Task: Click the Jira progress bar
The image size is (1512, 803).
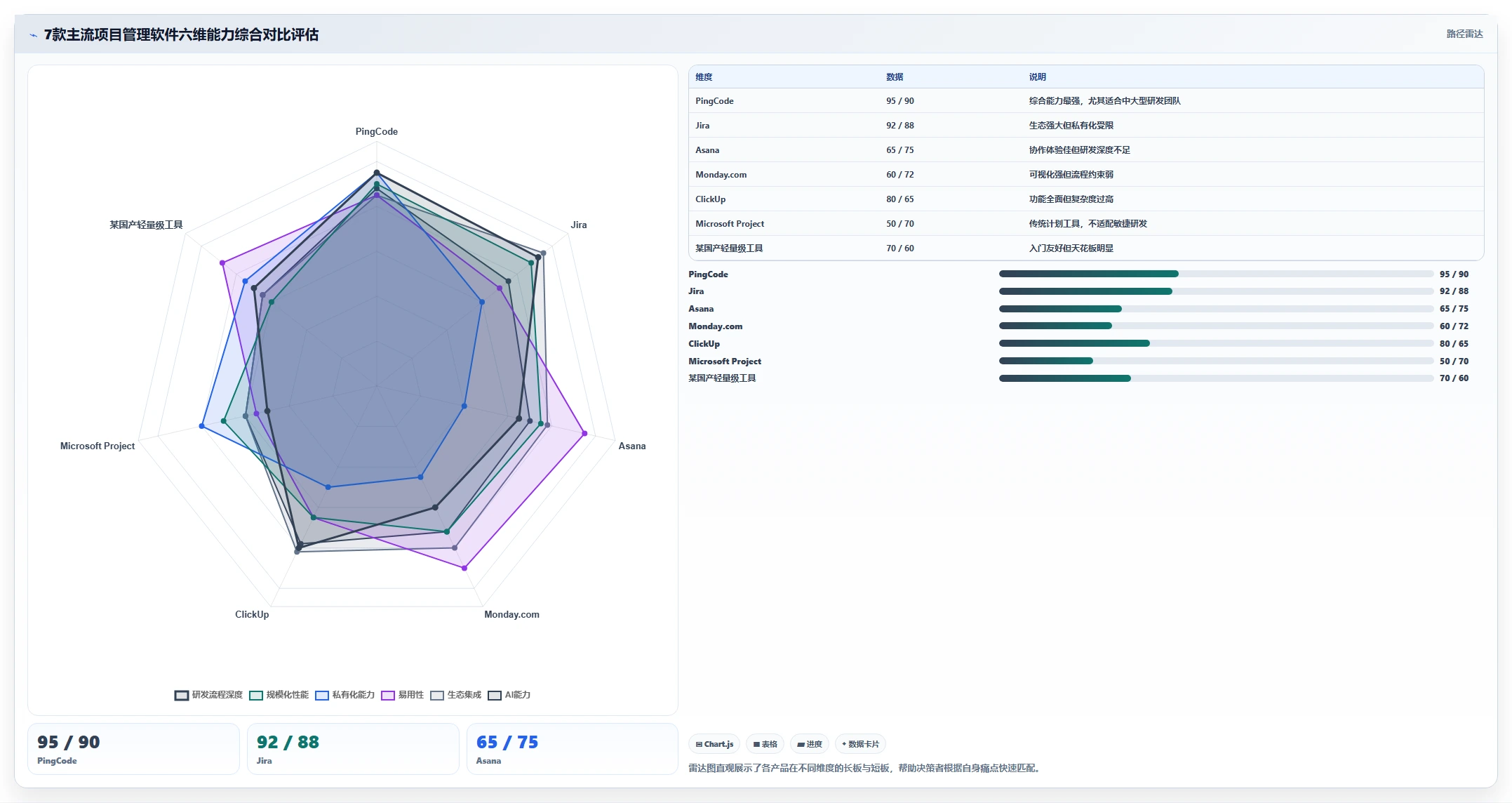Action: pos(1216,291)
